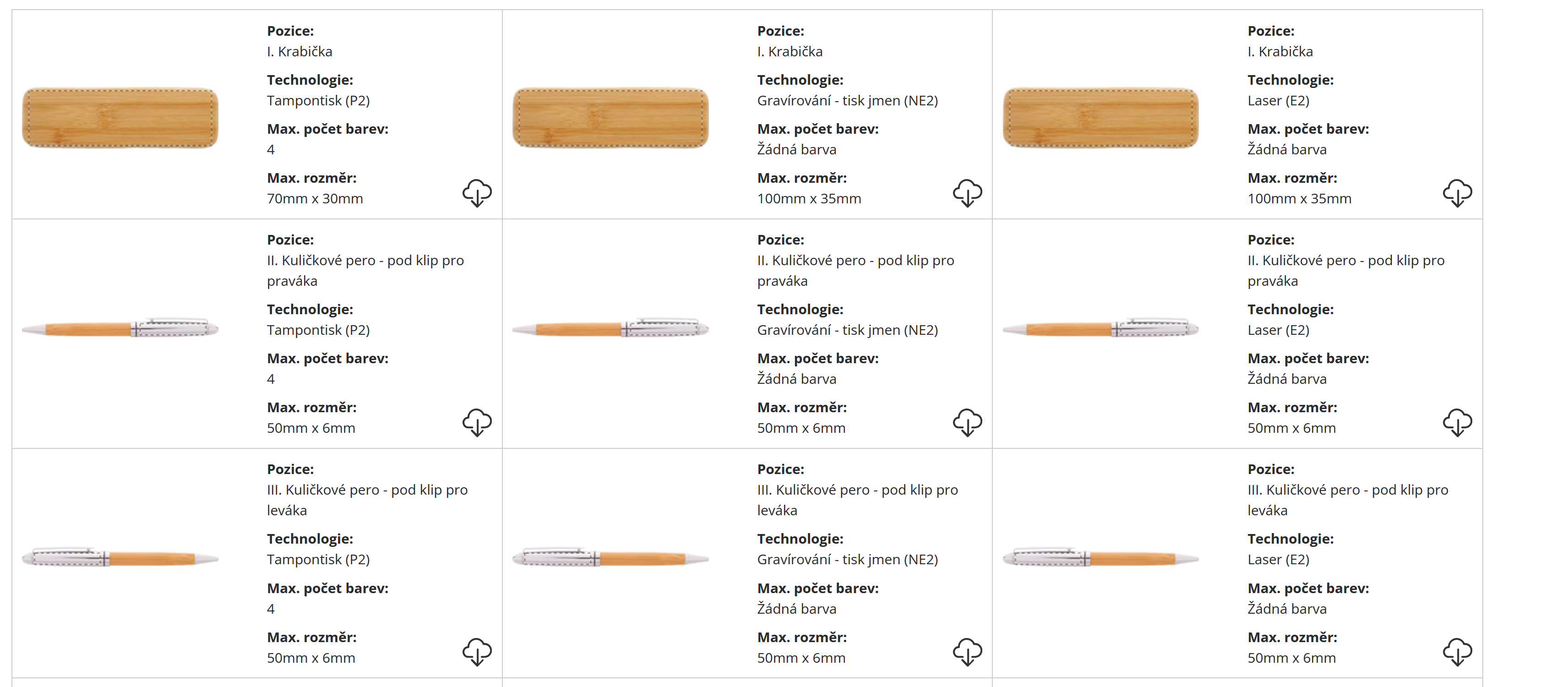Click left-hander pen image in Gravírování cell
1568x687 pixels.
point(610,558)
